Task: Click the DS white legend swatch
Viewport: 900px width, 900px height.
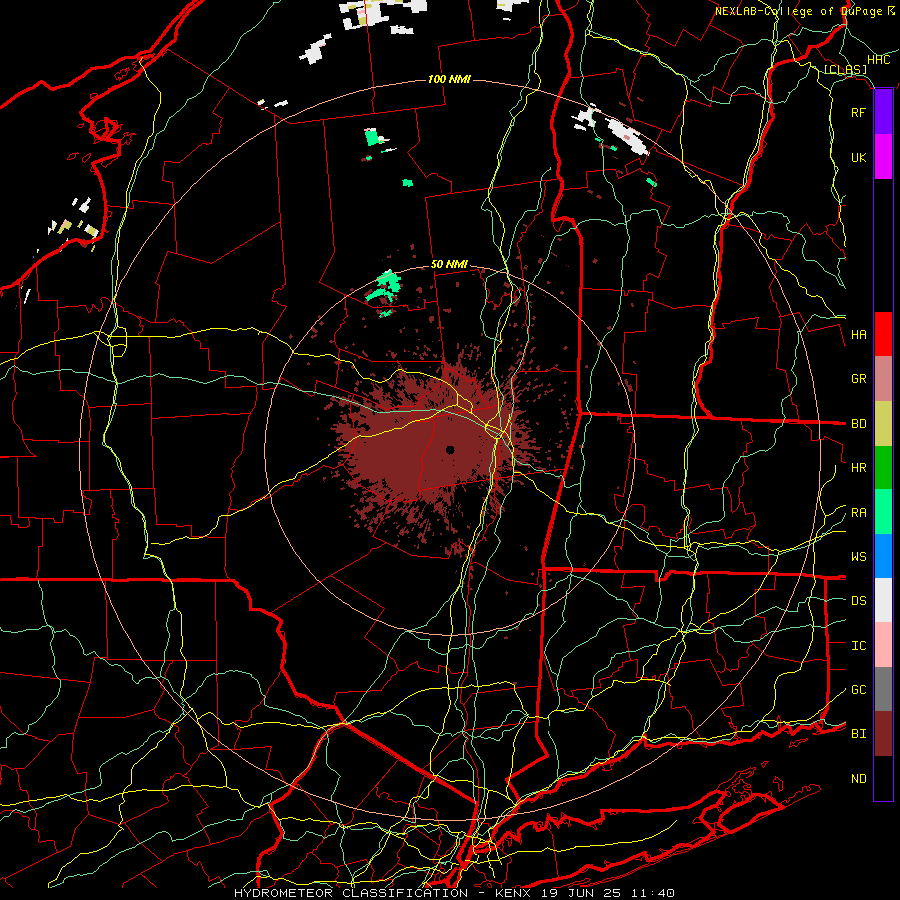Action: pos(883,600)
